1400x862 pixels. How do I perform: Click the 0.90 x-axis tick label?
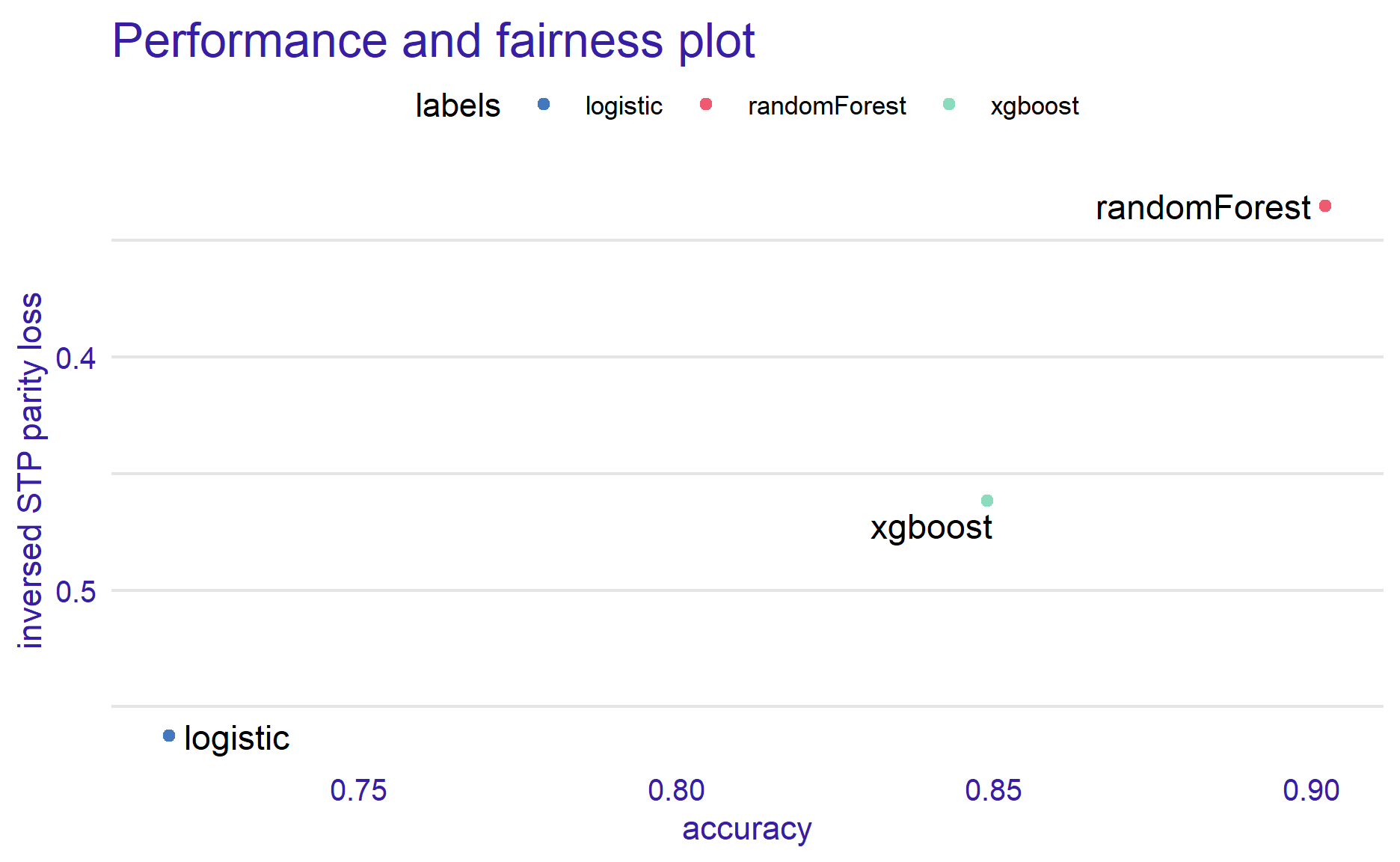click(x=1311, y=791)
